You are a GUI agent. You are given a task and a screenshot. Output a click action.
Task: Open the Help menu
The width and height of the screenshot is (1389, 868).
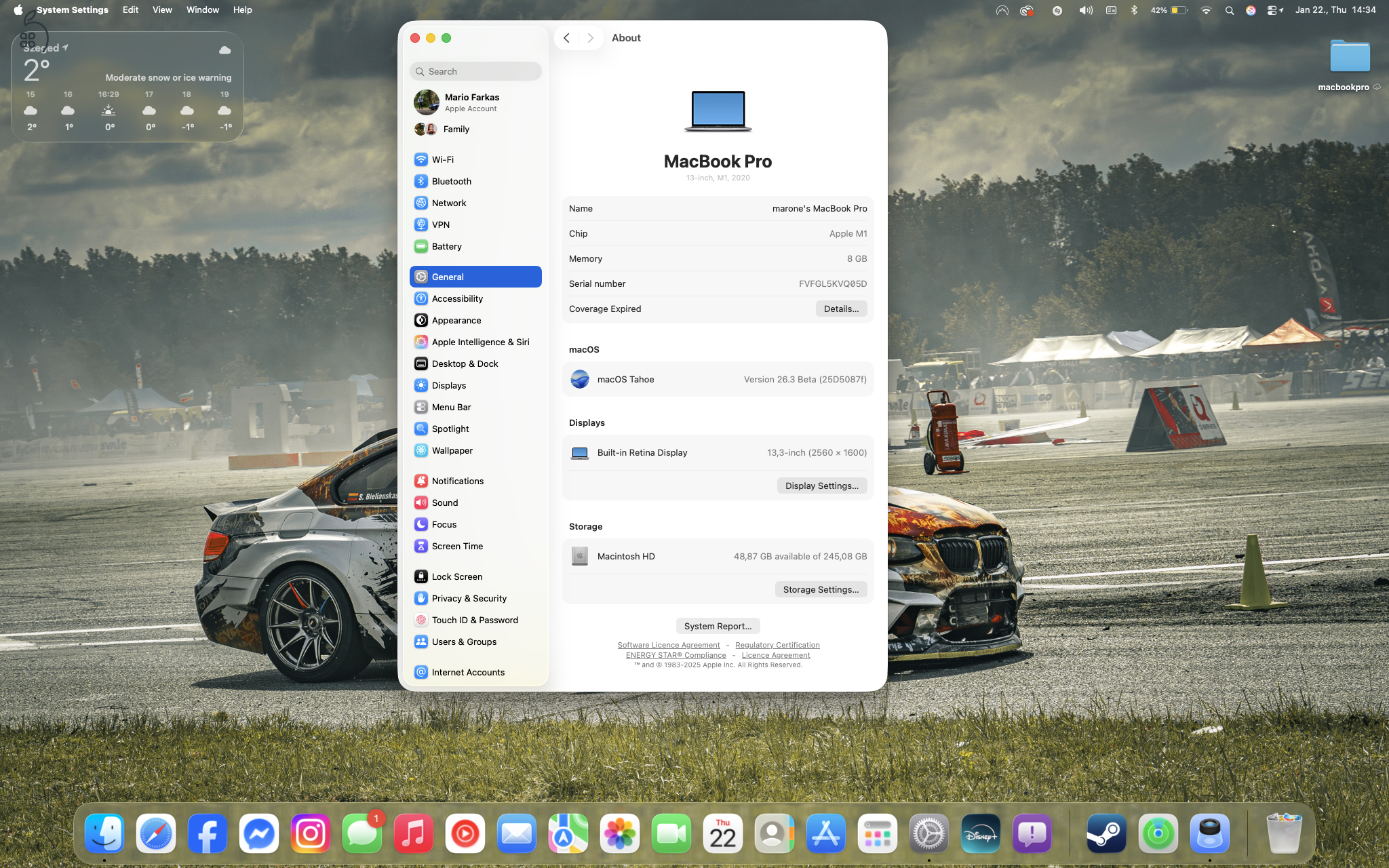(242, 9)
